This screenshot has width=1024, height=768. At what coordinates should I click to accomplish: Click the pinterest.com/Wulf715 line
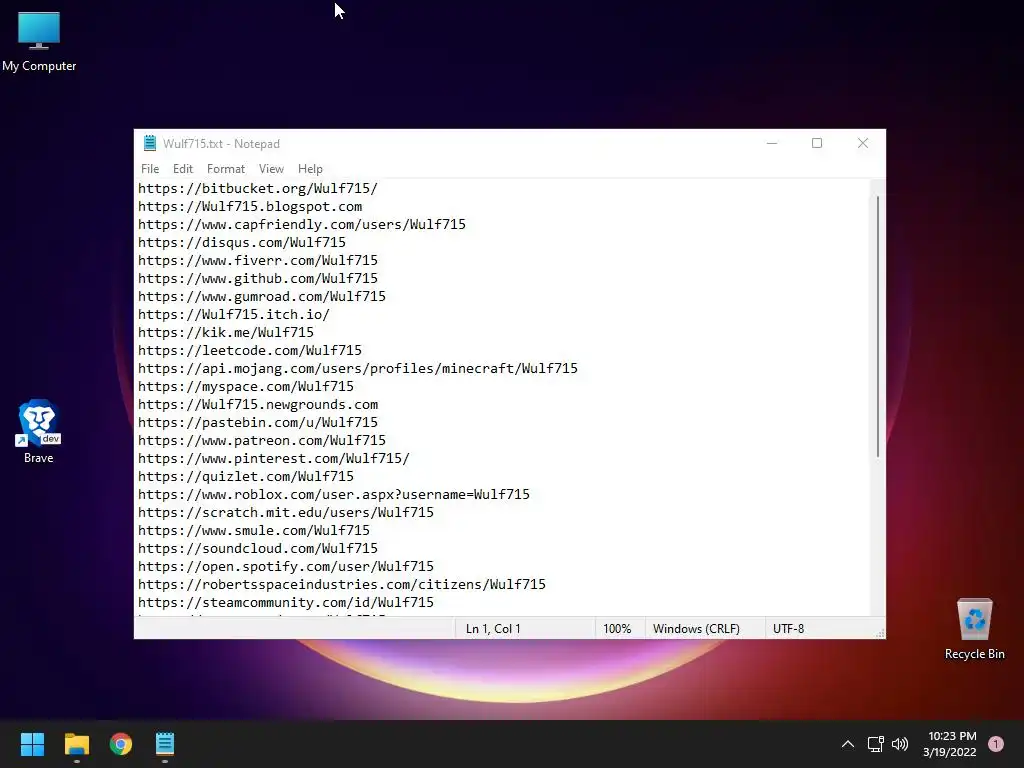274,458
